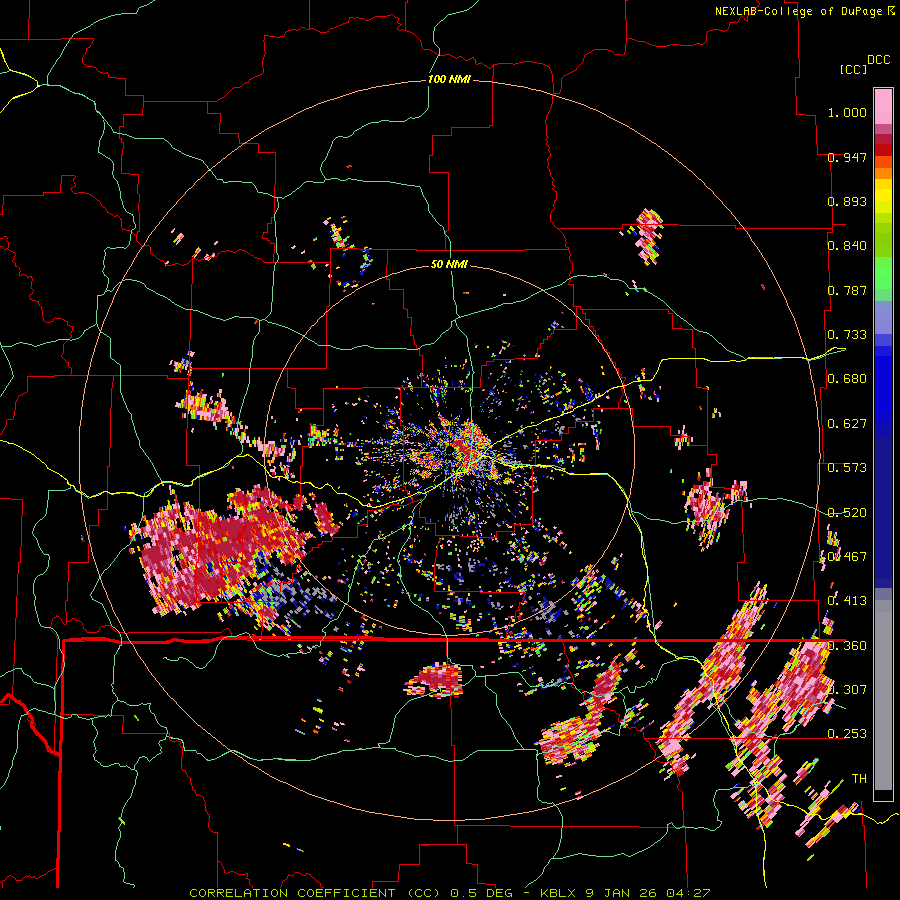Click the 0.947 legend value
Screen dimensions: 900x900
pos(847,157)
